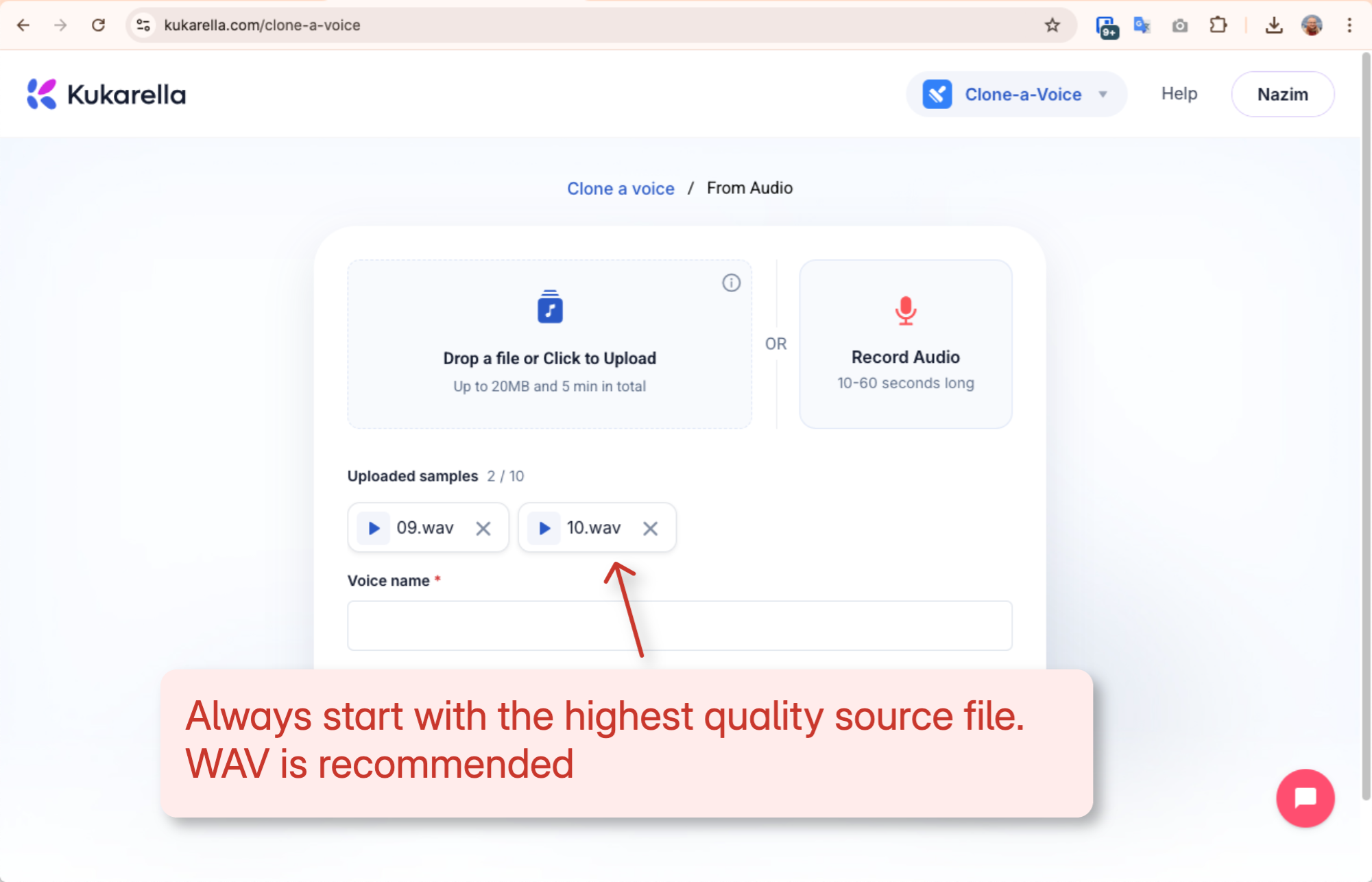This screenshot has width=1372, height=882.
Task: Click the 09.wav file name
Action: click(x=425, y=527)
